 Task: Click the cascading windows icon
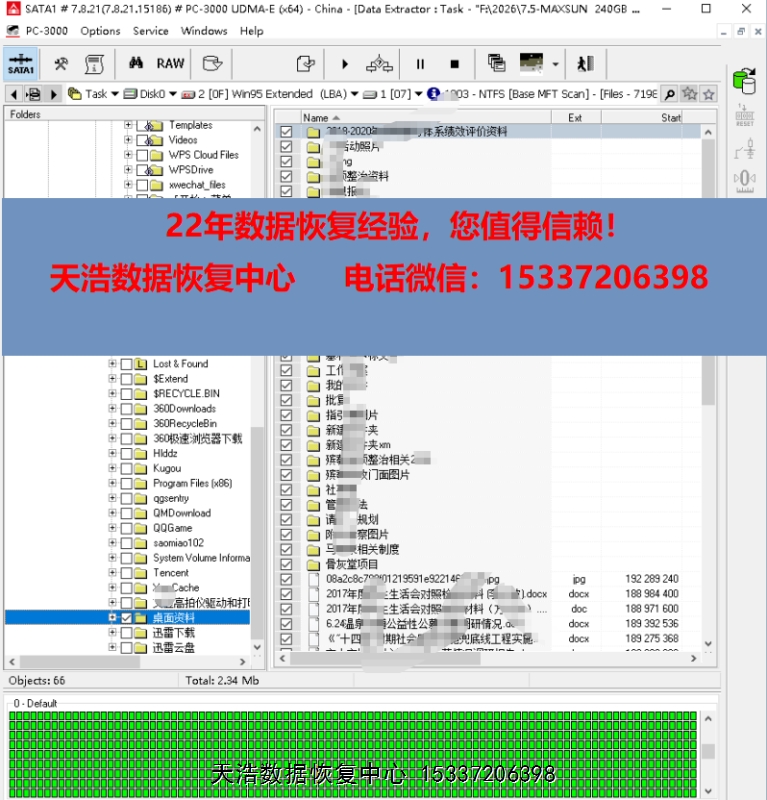(496, 63)
